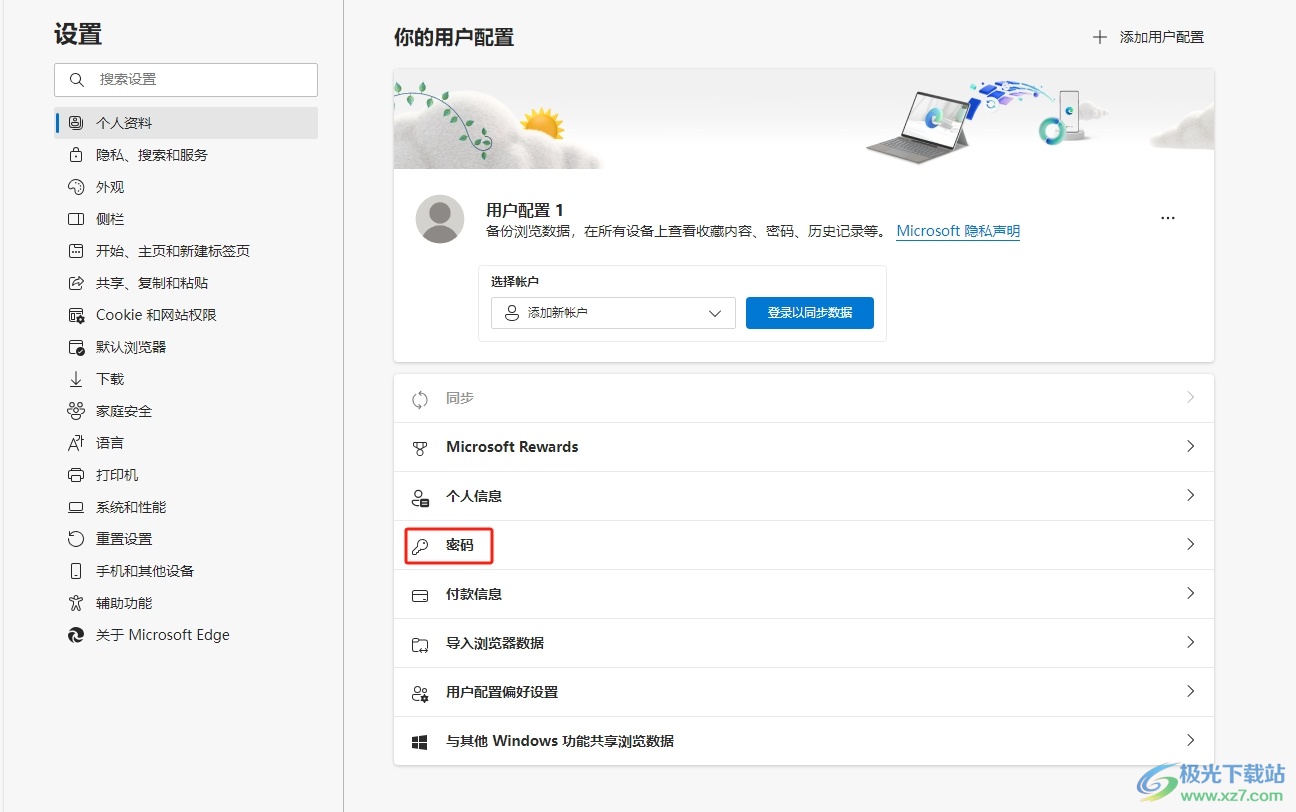Click the 用户配置偏好设置 icon
Image resolution: width=1296 pixels, height=812 pixels.
[x=420, y=693]
